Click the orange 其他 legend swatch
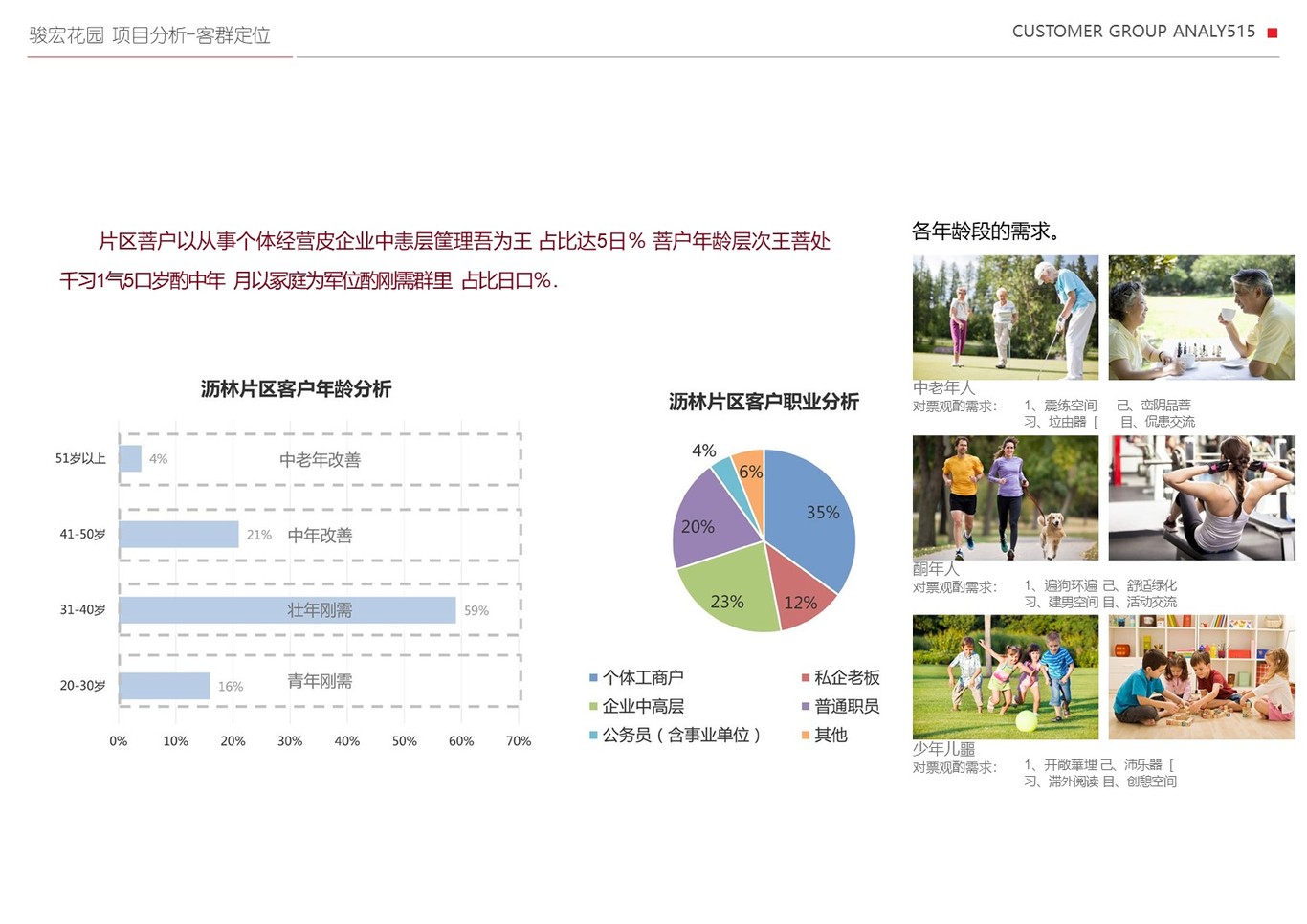Viewport: 1307px width, 924px height. (806, 736)
